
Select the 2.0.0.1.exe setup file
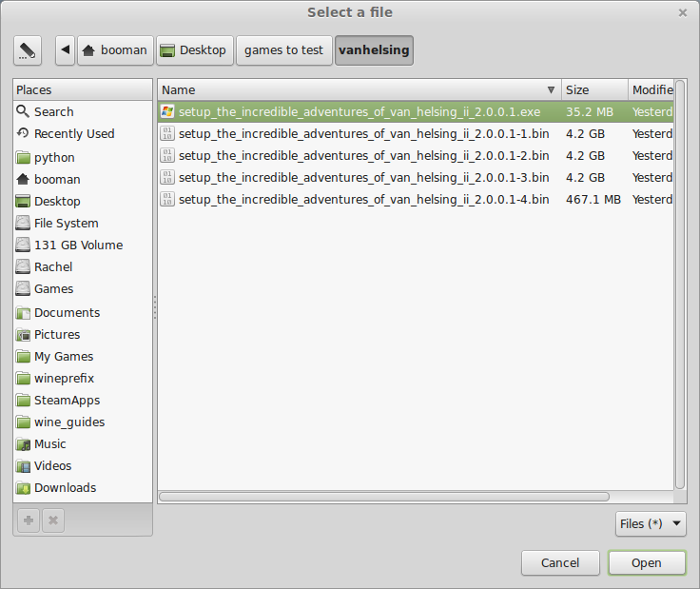pyautogui.click(x=416, y=112)
